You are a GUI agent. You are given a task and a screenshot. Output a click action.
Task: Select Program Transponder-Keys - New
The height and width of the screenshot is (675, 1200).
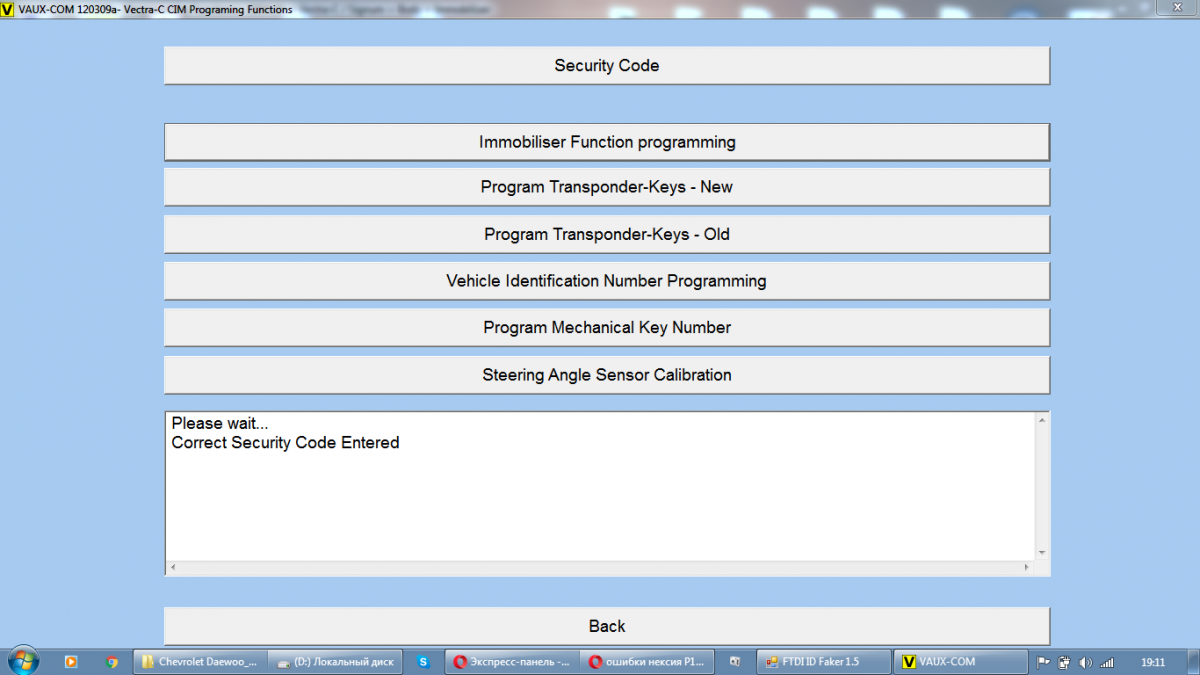coord(607,187)
